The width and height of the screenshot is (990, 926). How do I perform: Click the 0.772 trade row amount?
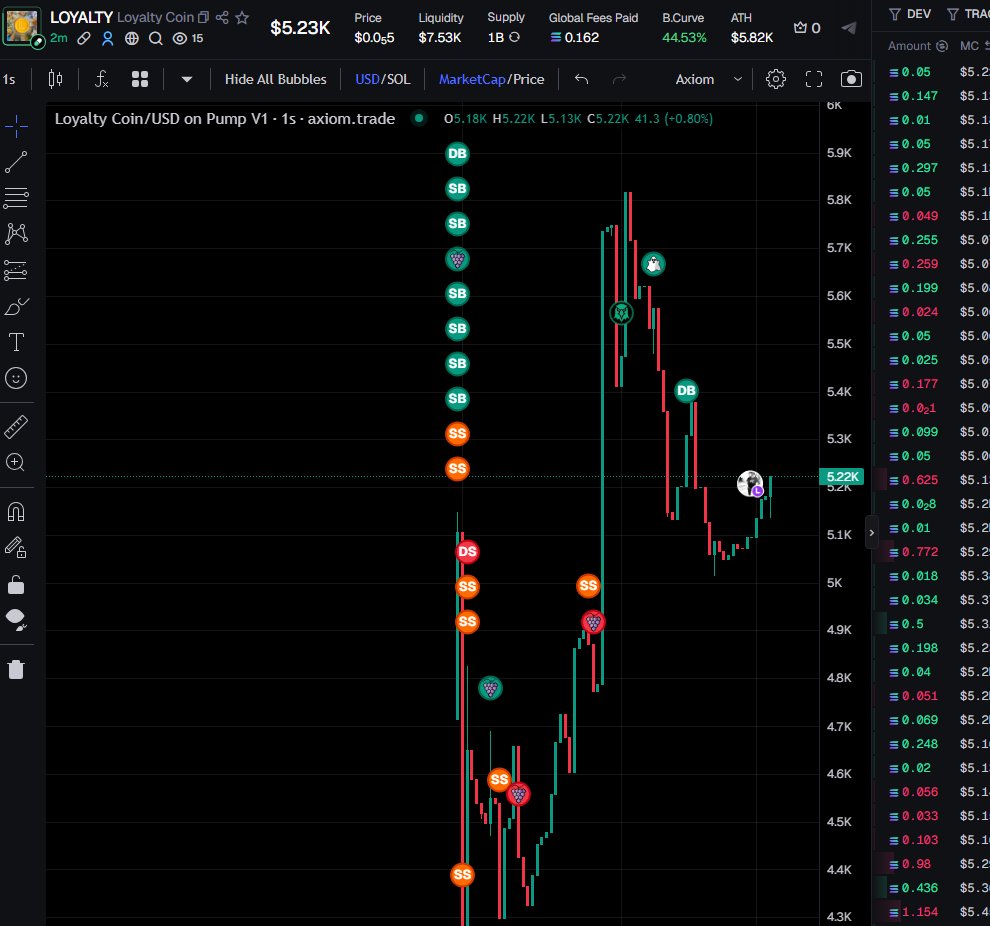click(x=920, y=552)
